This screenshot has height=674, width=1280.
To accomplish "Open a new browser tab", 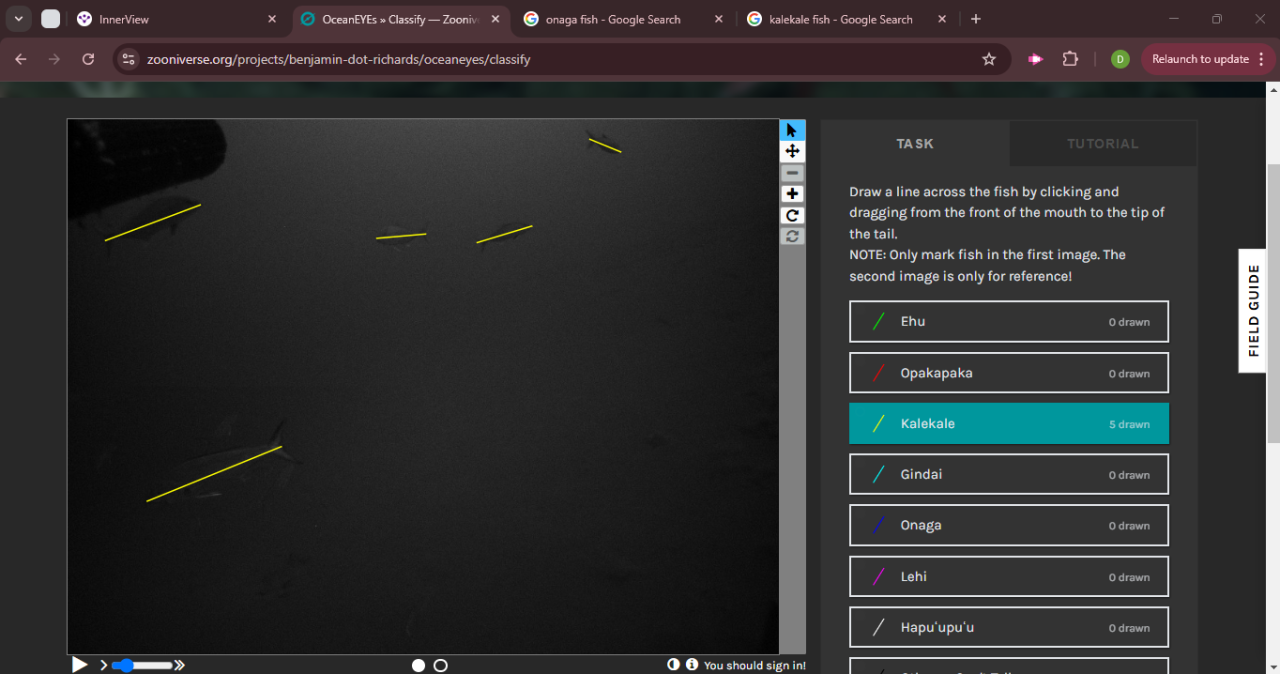I will tap(976, 19).
